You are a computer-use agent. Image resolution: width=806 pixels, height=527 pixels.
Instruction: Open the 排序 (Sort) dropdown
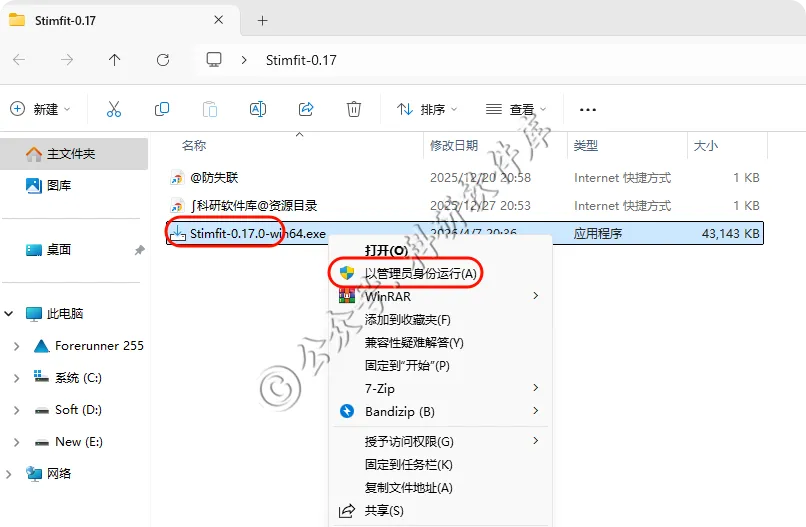click(427, 109)
